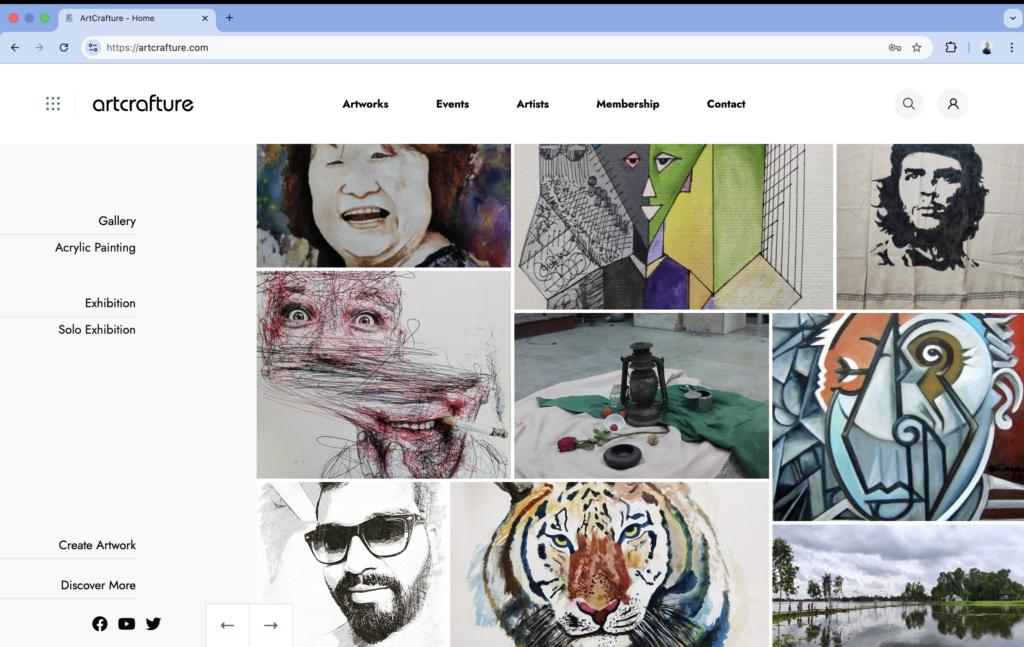Open the Artworks menu

point(365,104)
